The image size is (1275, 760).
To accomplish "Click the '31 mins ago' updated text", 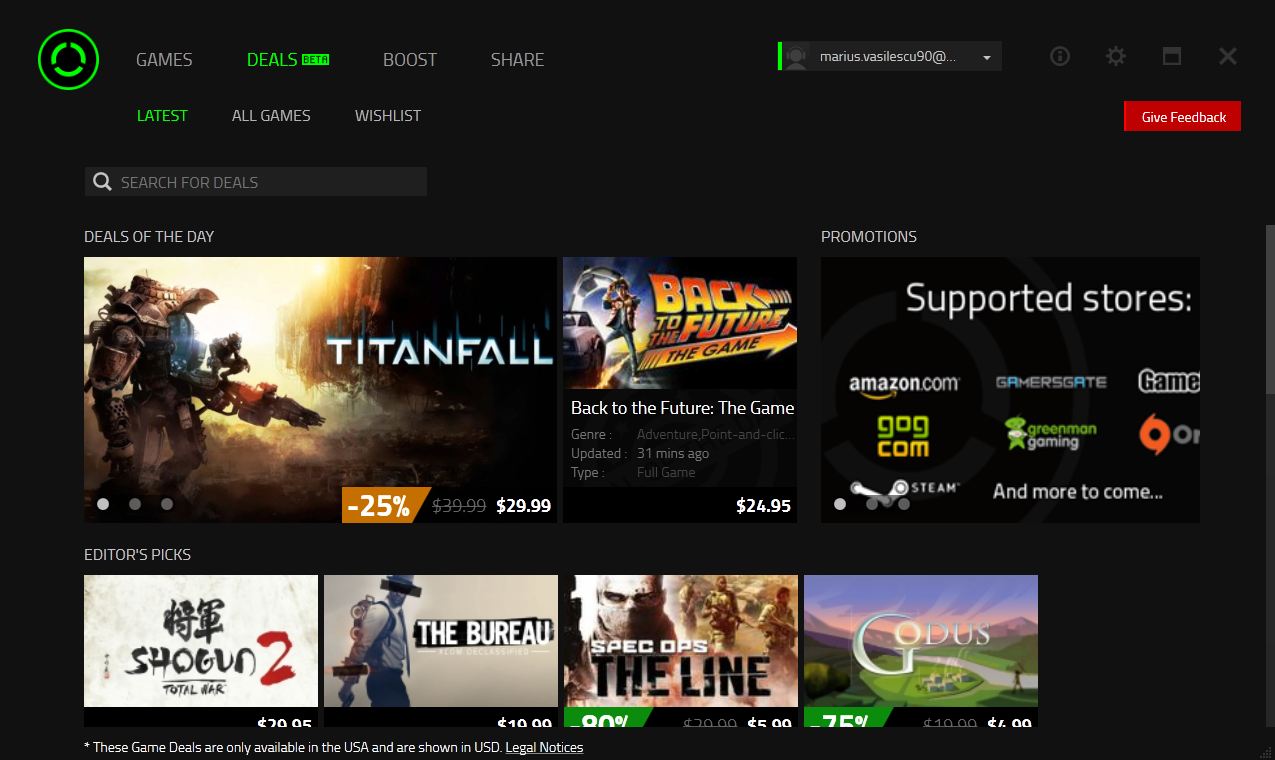I will [673, 453].
